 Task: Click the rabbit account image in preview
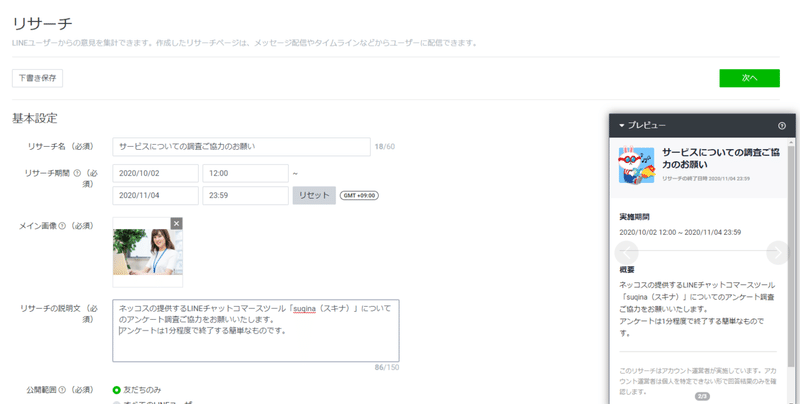636,165
